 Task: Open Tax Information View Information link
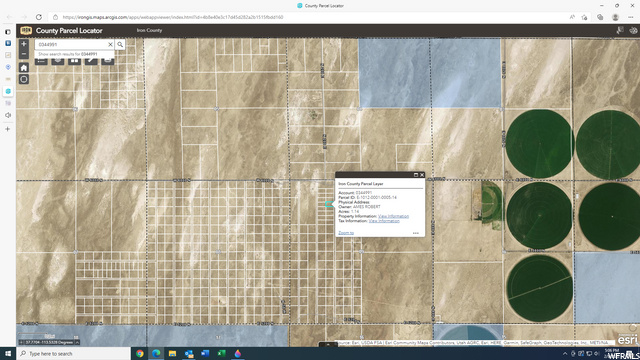[384, 221]
